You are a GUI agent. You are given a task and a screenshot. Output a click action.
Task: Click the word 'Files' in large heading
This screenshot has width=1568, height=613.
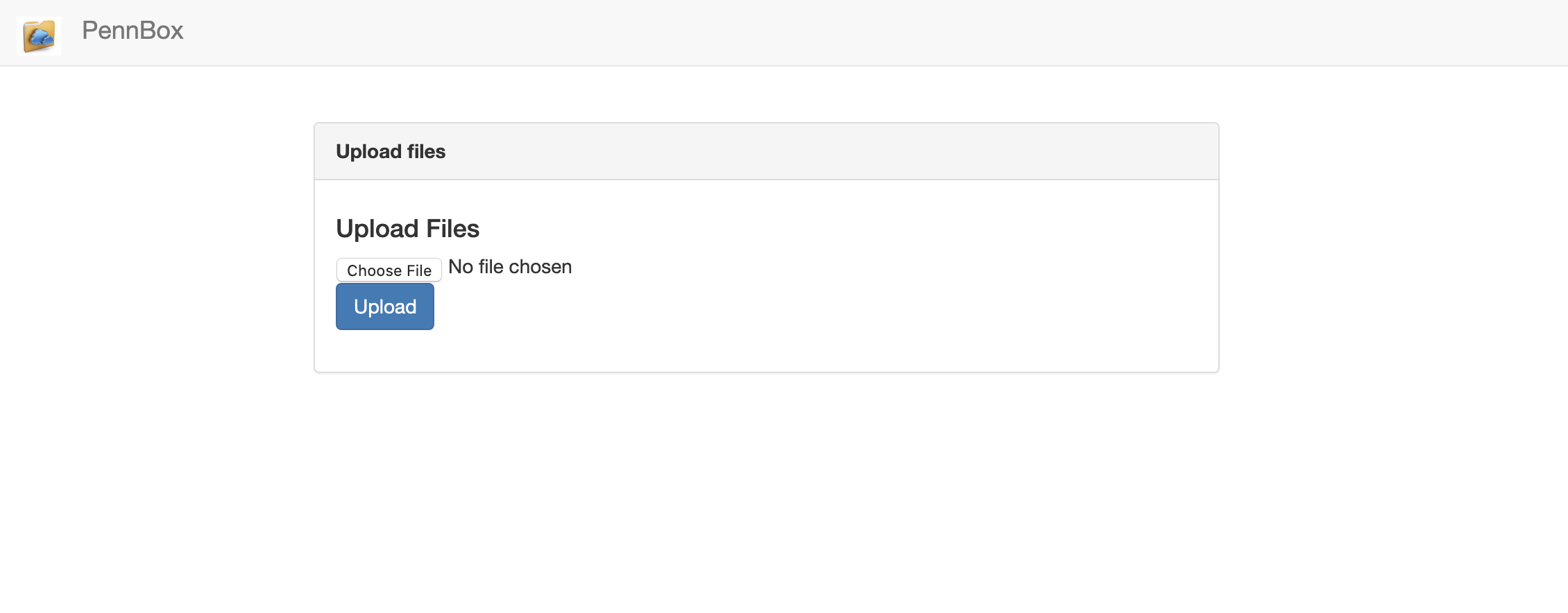pyautogui.click(x=453, y=229)
